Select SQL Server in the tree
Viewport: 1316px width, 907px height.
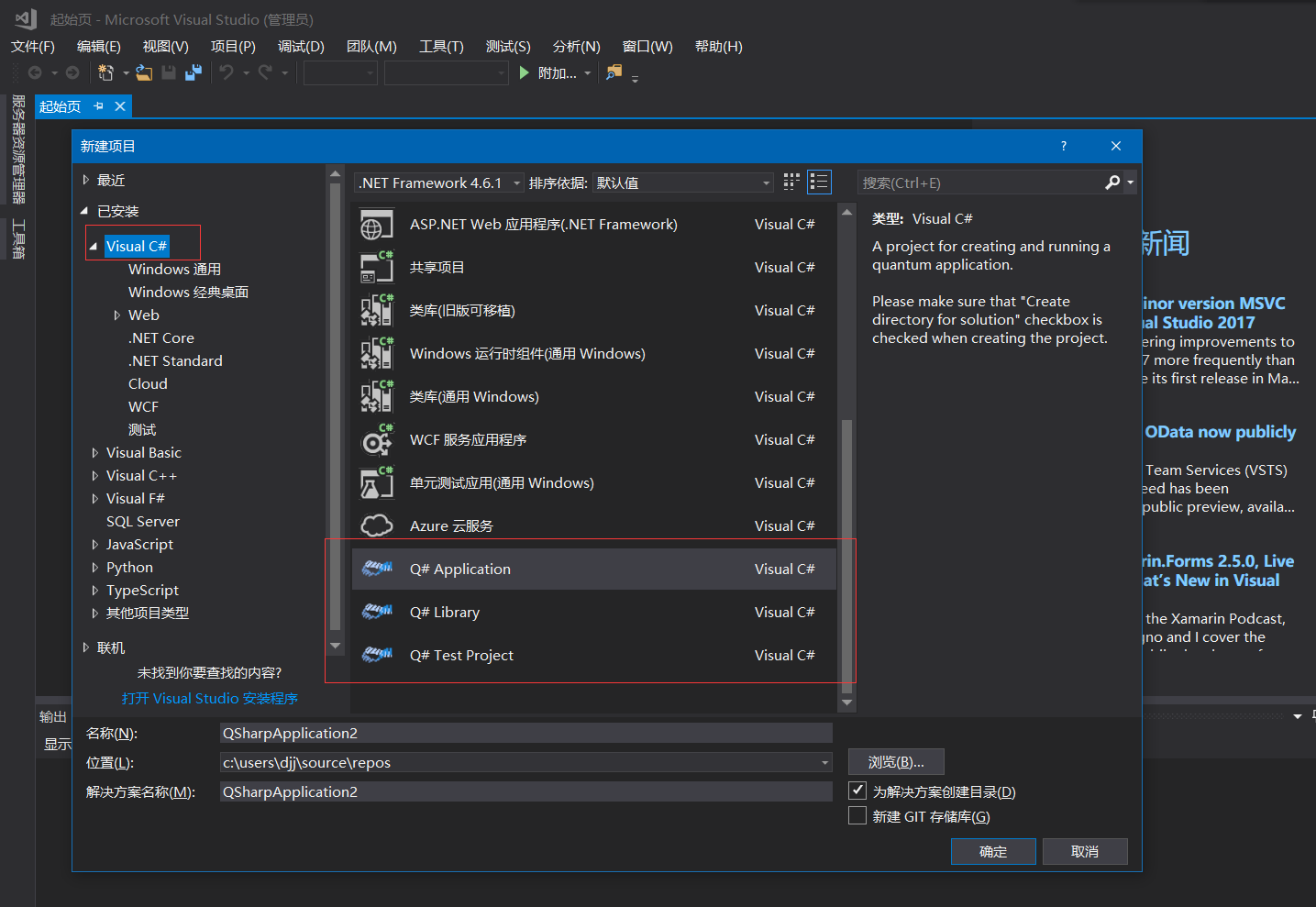click(x=143, y=521)
